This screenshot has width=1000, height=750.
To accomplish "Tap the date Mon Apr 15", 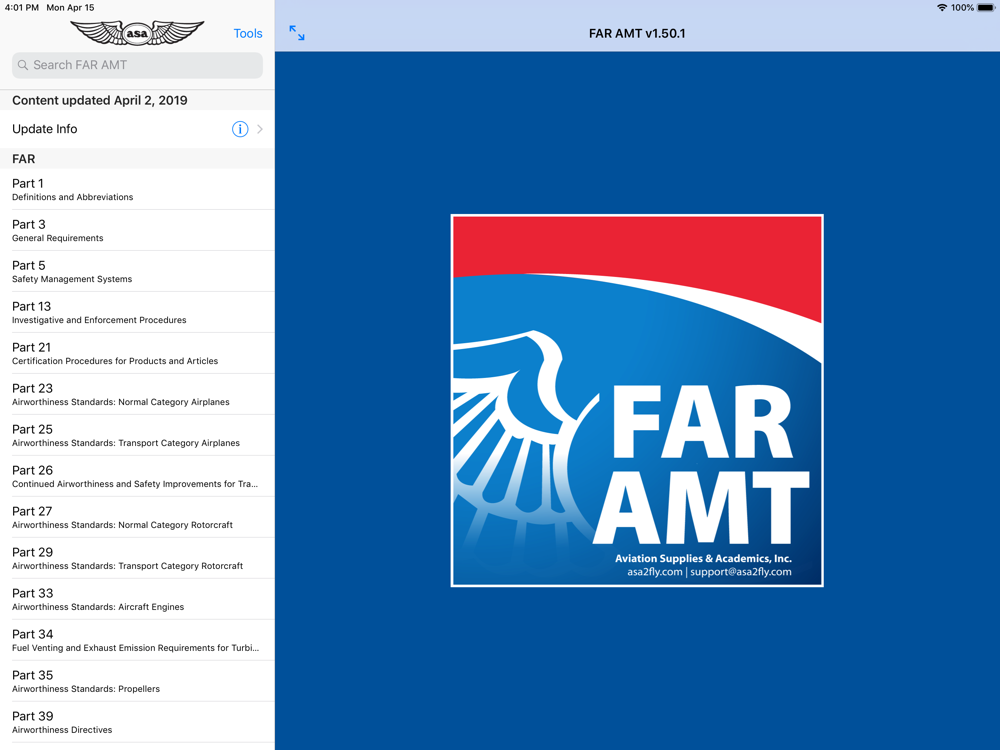I will click(70, 8).
